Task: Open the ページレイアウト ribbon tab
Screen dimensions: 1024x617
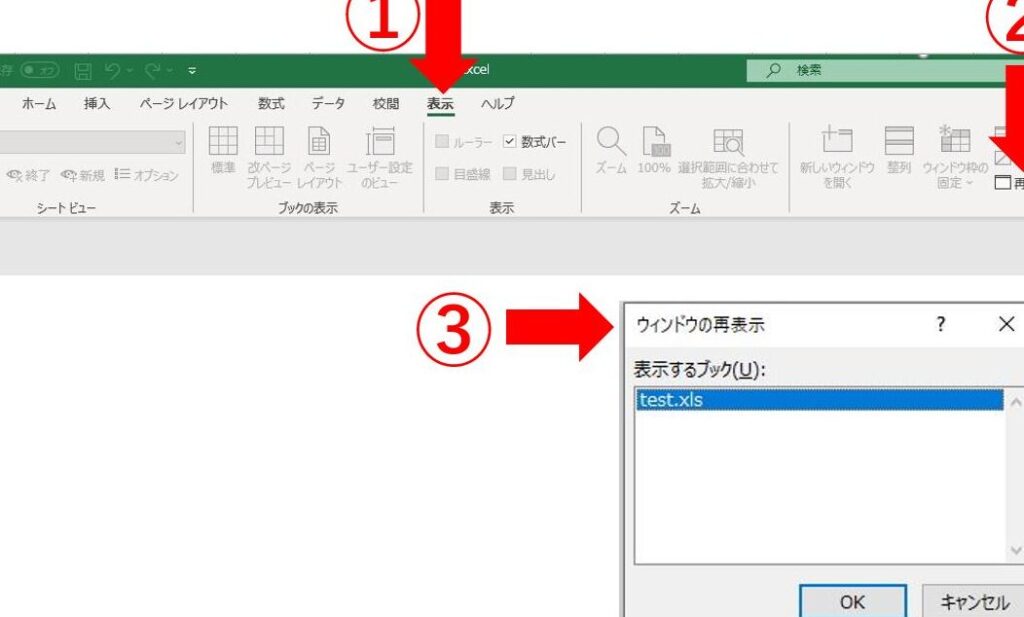Action: 183,103
